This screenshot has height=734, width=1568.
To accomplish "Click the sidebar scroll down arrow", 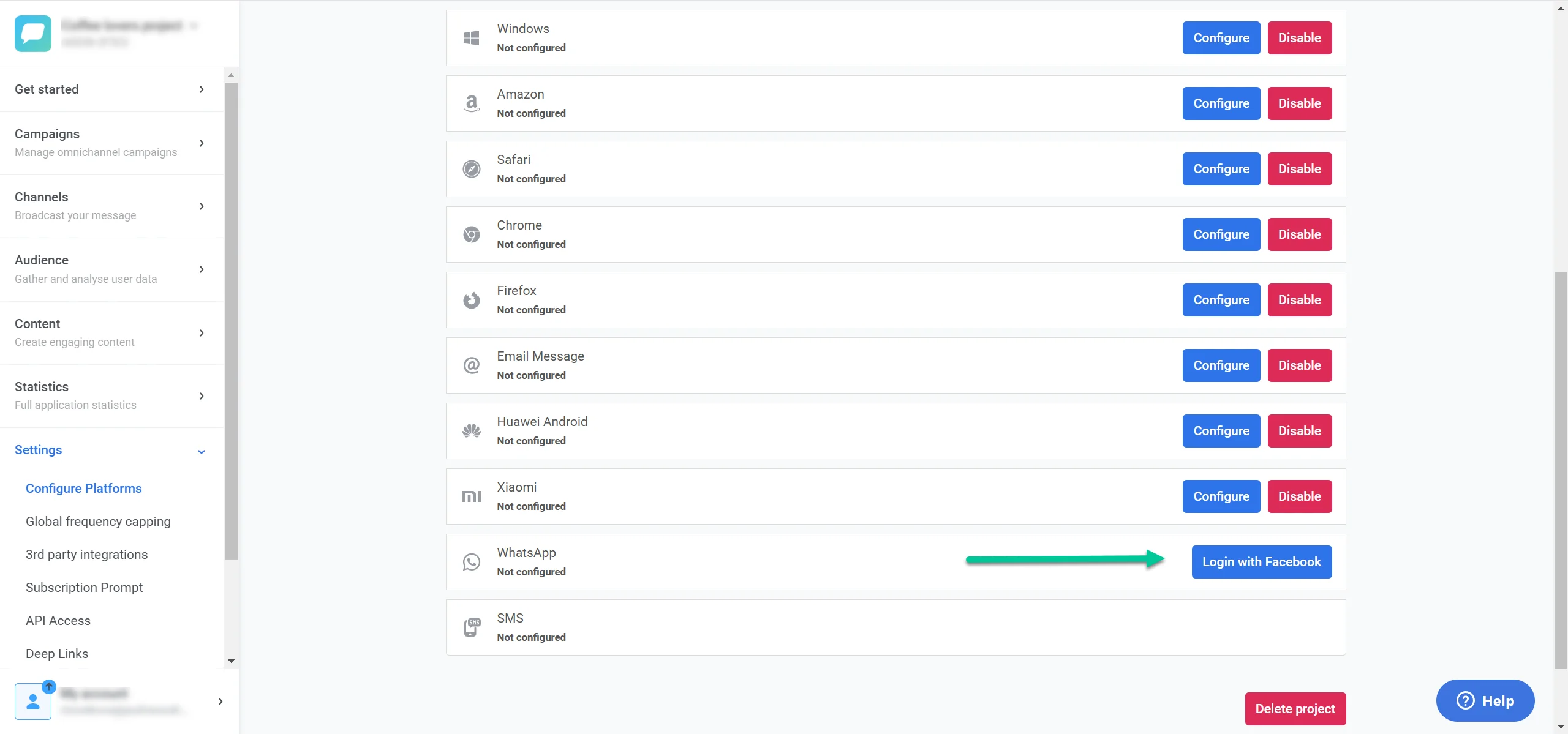I will [231, 661].
